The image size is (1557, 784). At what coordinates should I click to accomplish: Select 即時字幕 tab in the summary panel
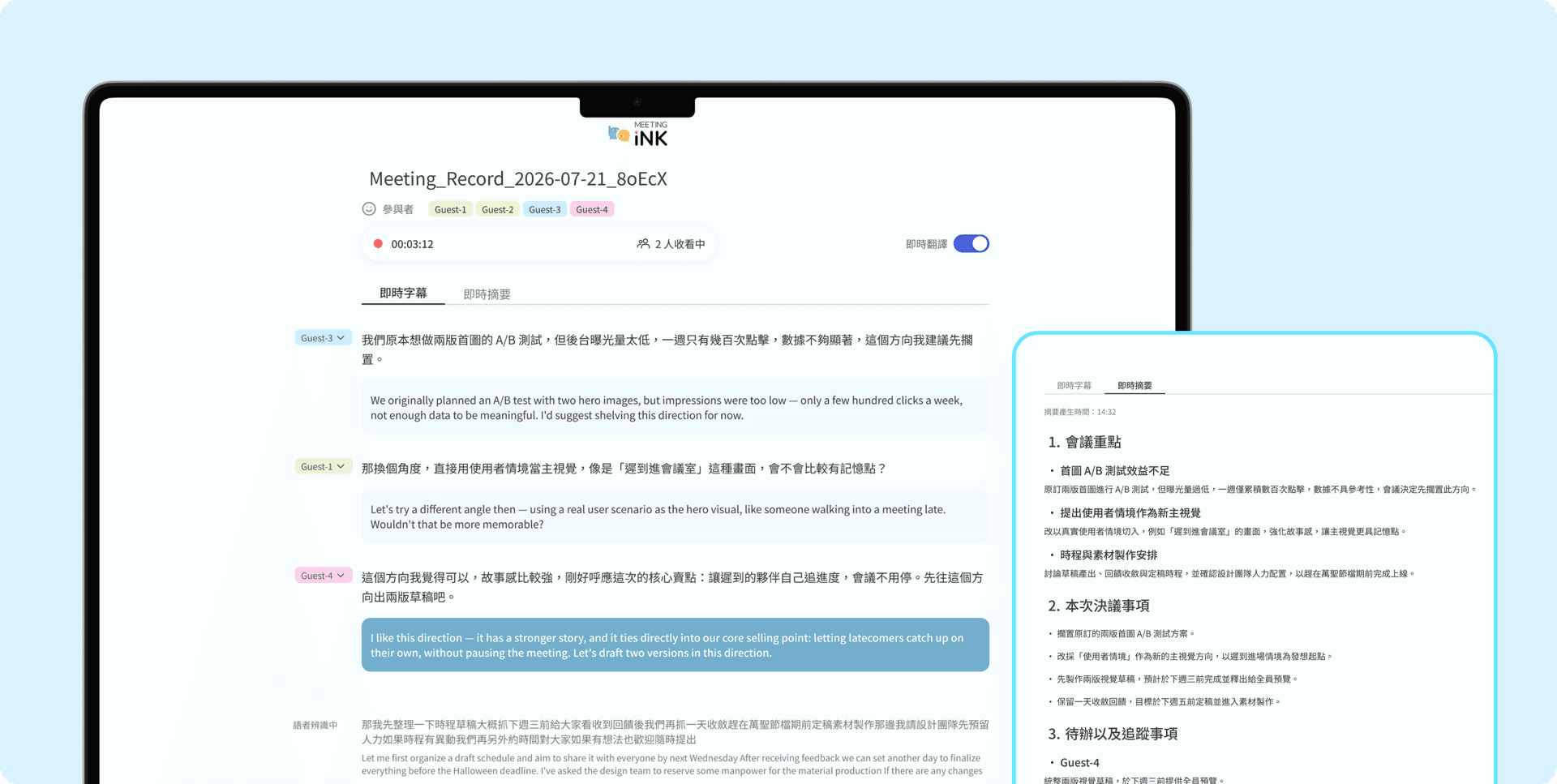(1074, 386)
